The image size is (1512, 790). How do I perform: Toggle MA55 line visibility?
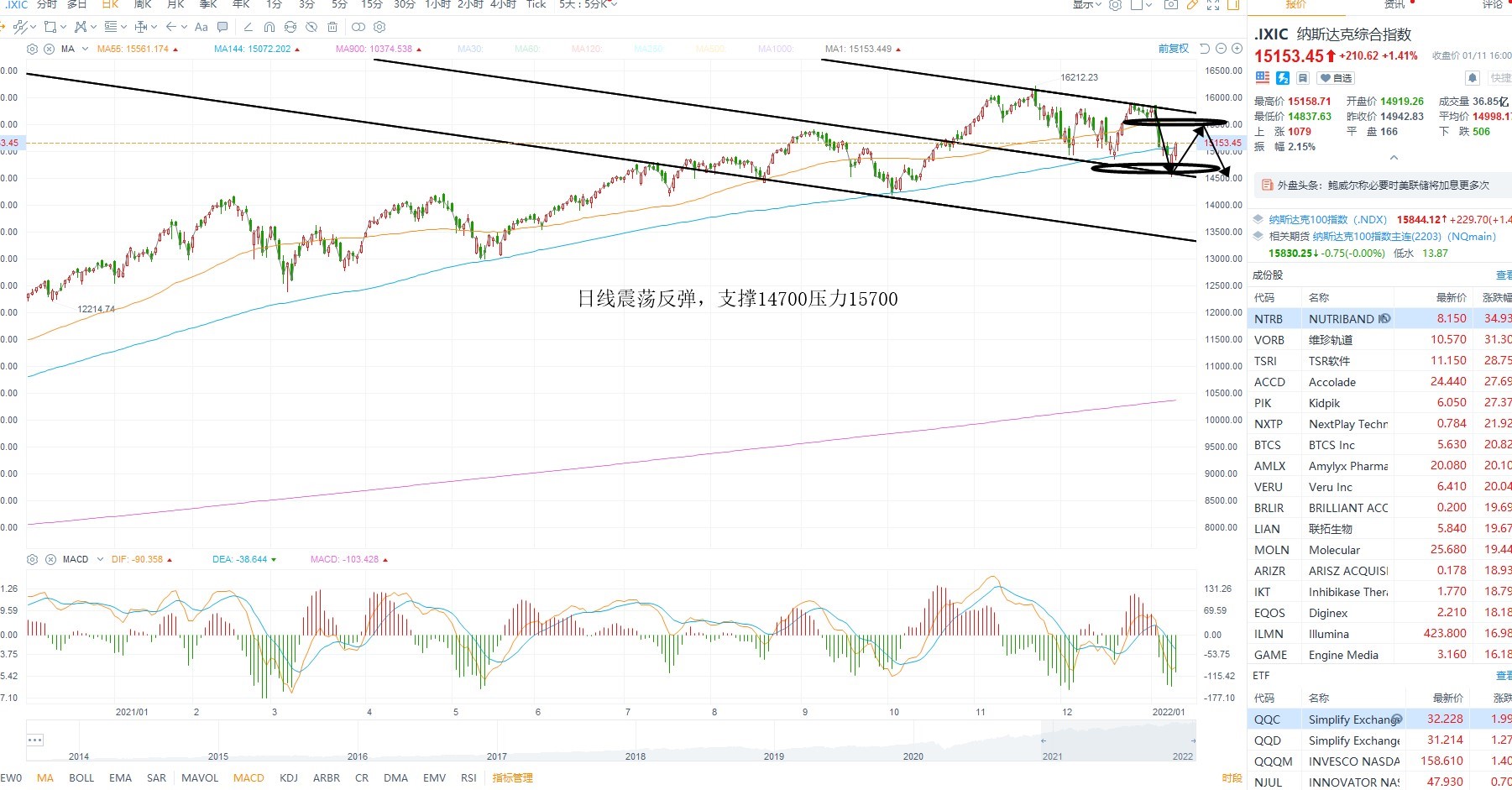[138, 49]
